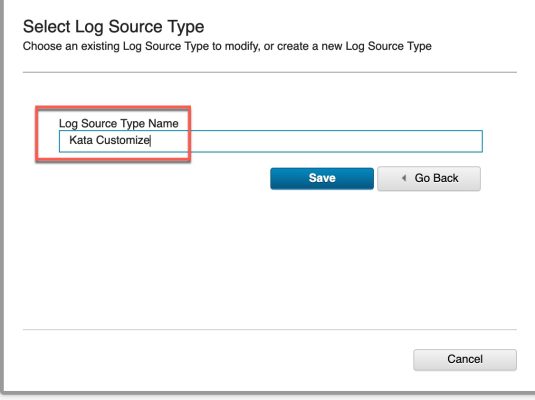The image size is (535, 400).
Task: Choose the gray Cancel button at the bottom
Action: click(465, 359)
